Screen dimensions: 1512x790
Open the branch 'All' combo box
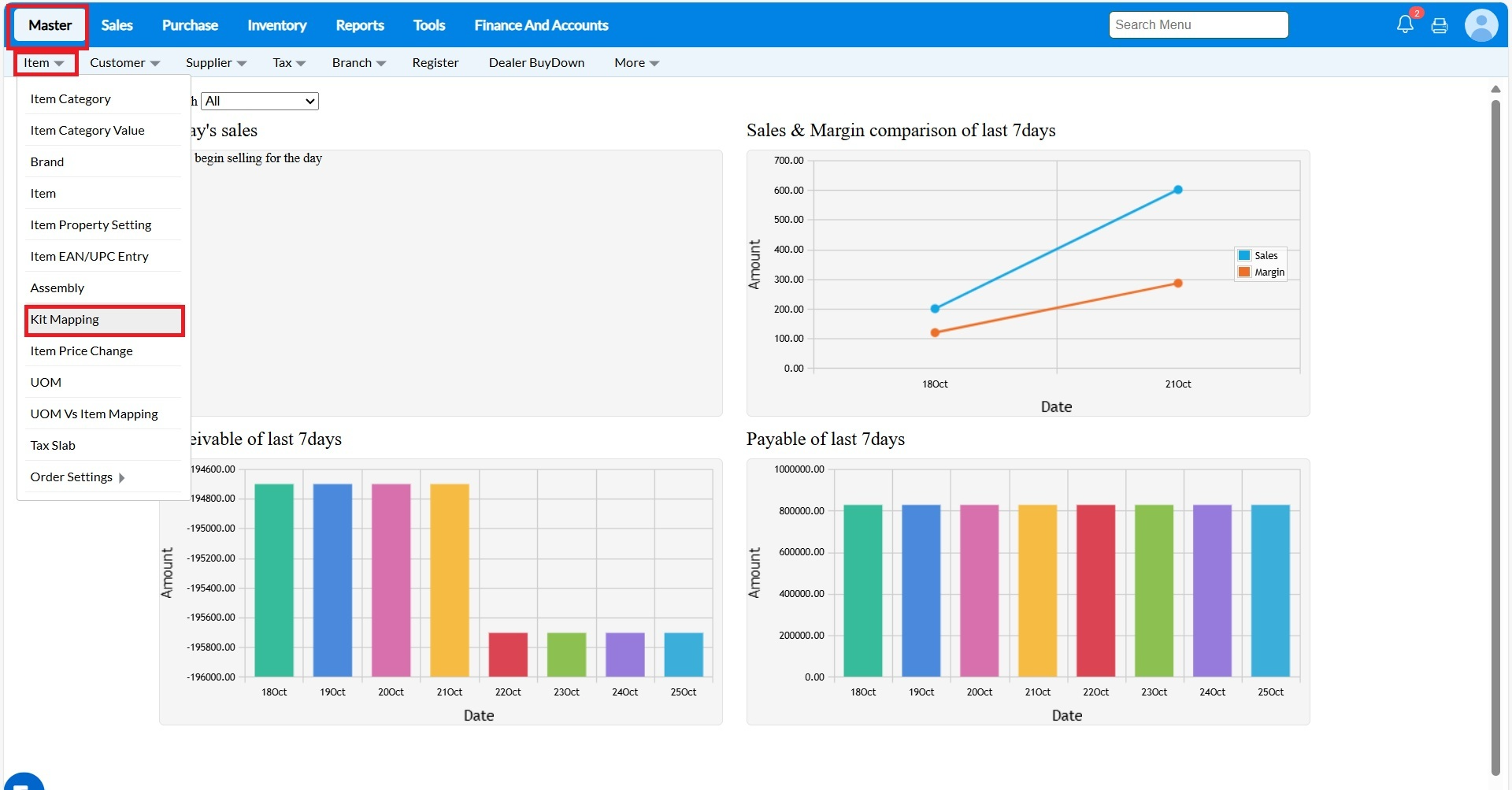point(260,101)
